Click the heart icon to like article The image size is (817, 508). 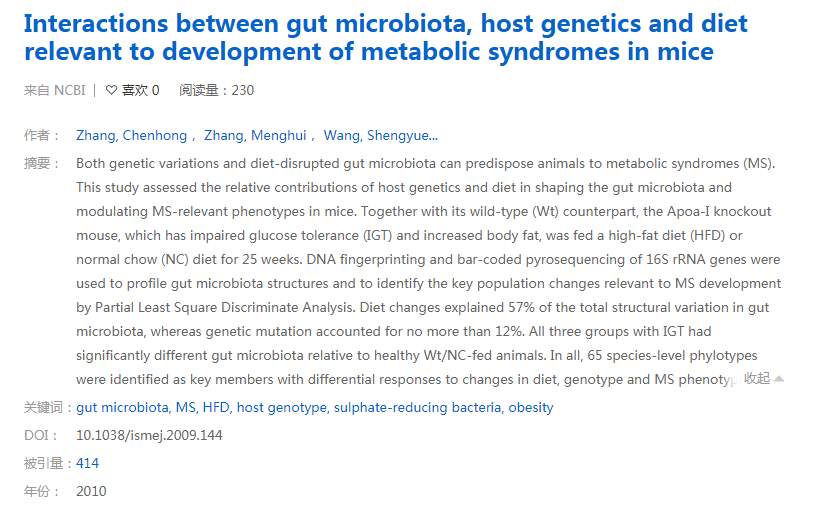tap(111, 91)
